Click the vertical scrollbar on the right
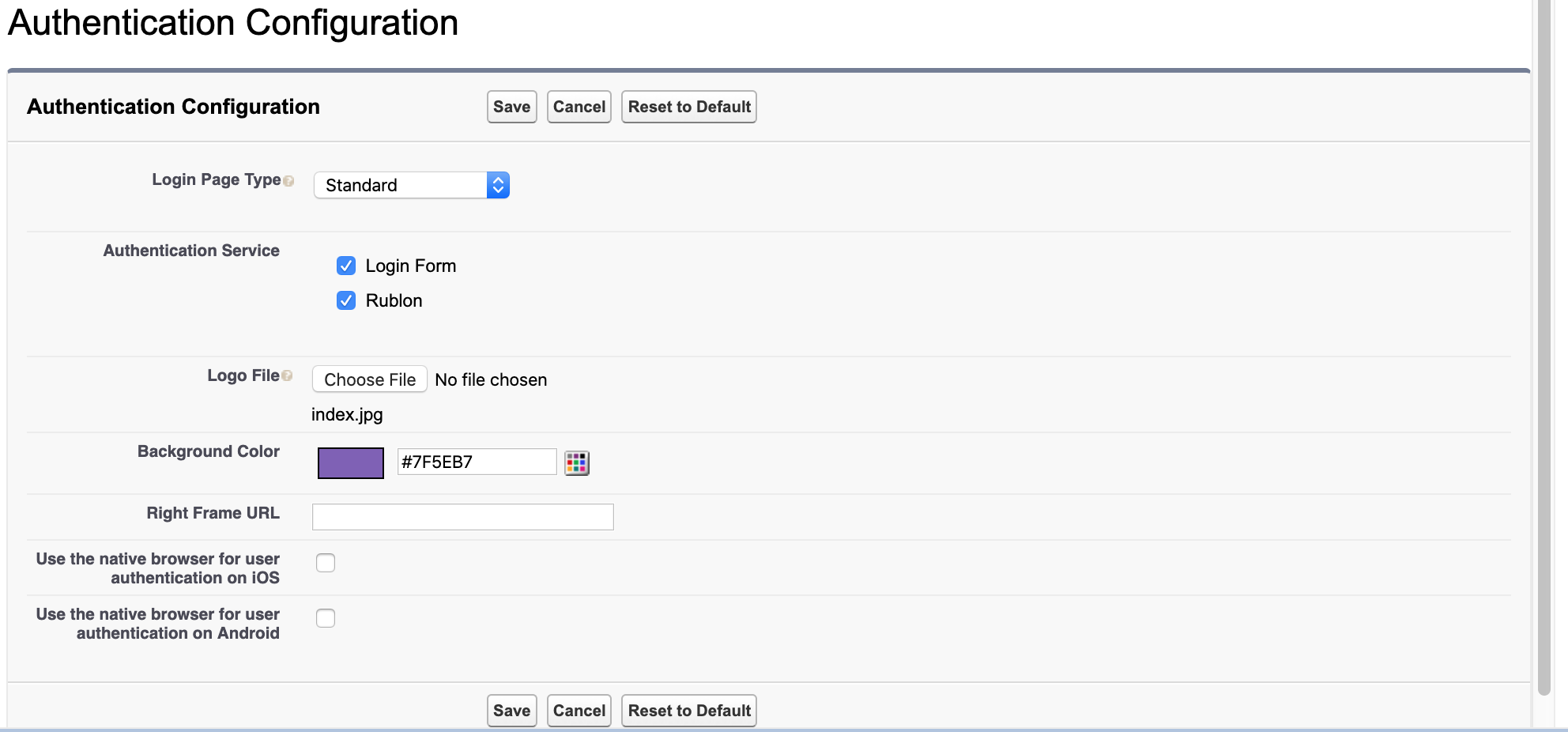1568x732 pixels. pos(1543,348)
